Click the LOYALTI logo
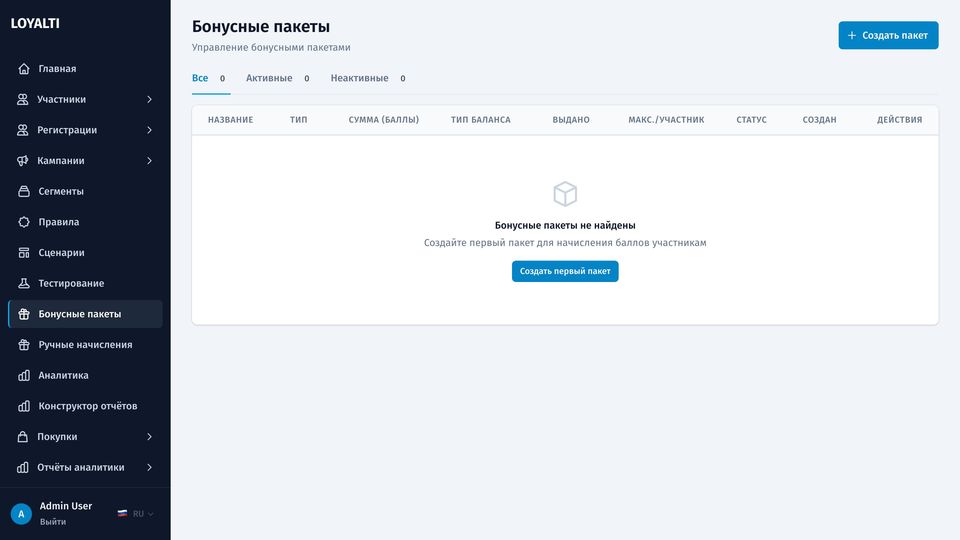Screen dimensions: 960x540 click(x=35, y=23)
